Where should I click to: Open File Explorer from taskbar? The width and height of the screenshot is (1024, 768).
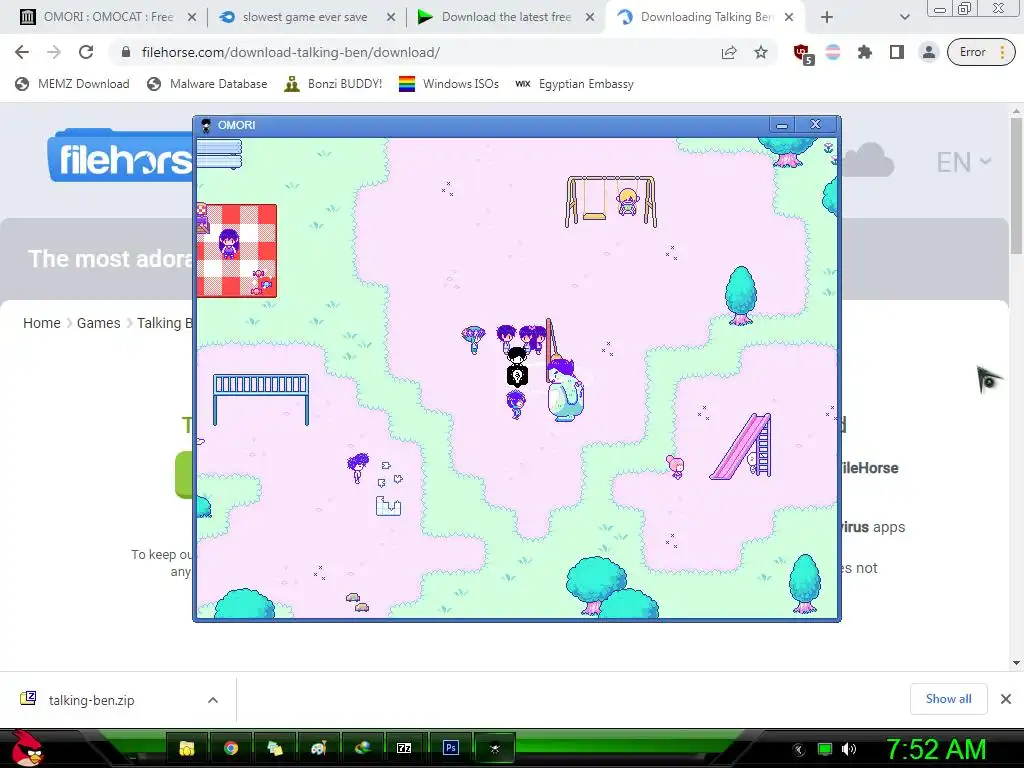[187, 748]
